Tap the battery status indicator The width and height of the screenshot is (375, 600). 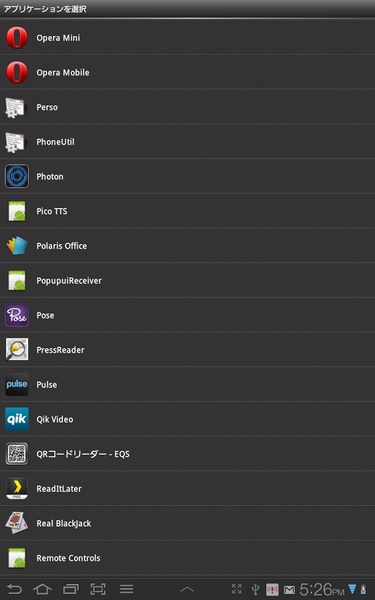(x=363, y=589)
